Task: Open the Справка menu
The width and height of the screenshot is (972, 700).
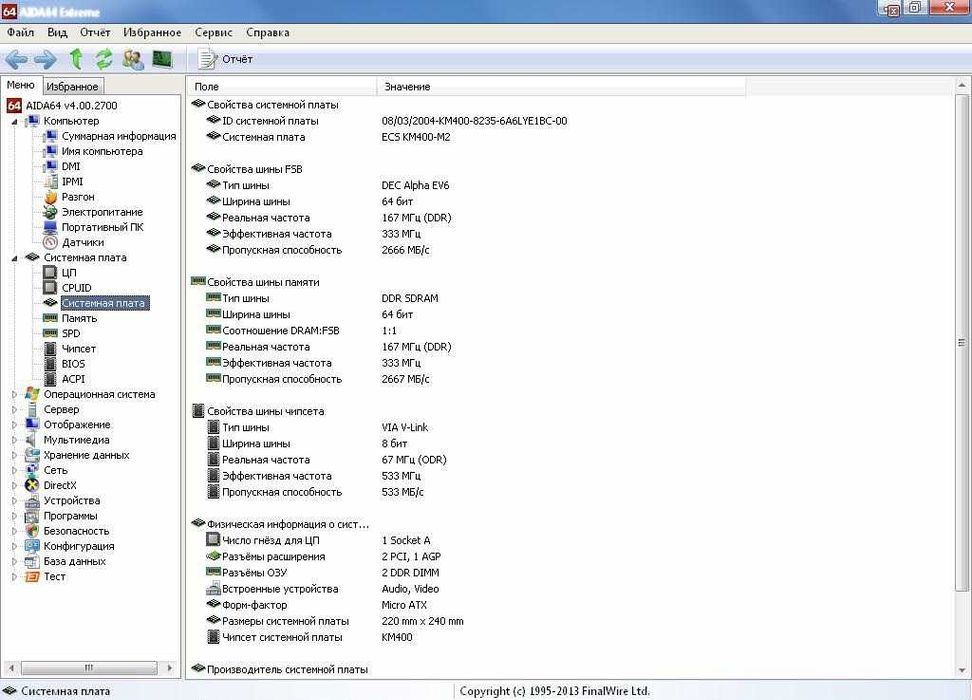Action: [267, 32]
